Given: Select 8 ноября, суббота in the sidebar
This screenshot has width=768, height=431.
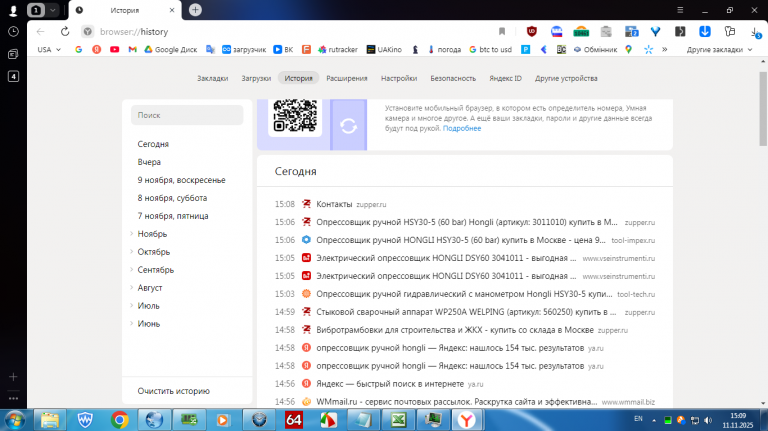Looking at the screenshot, I should click(x=172, y=198).
